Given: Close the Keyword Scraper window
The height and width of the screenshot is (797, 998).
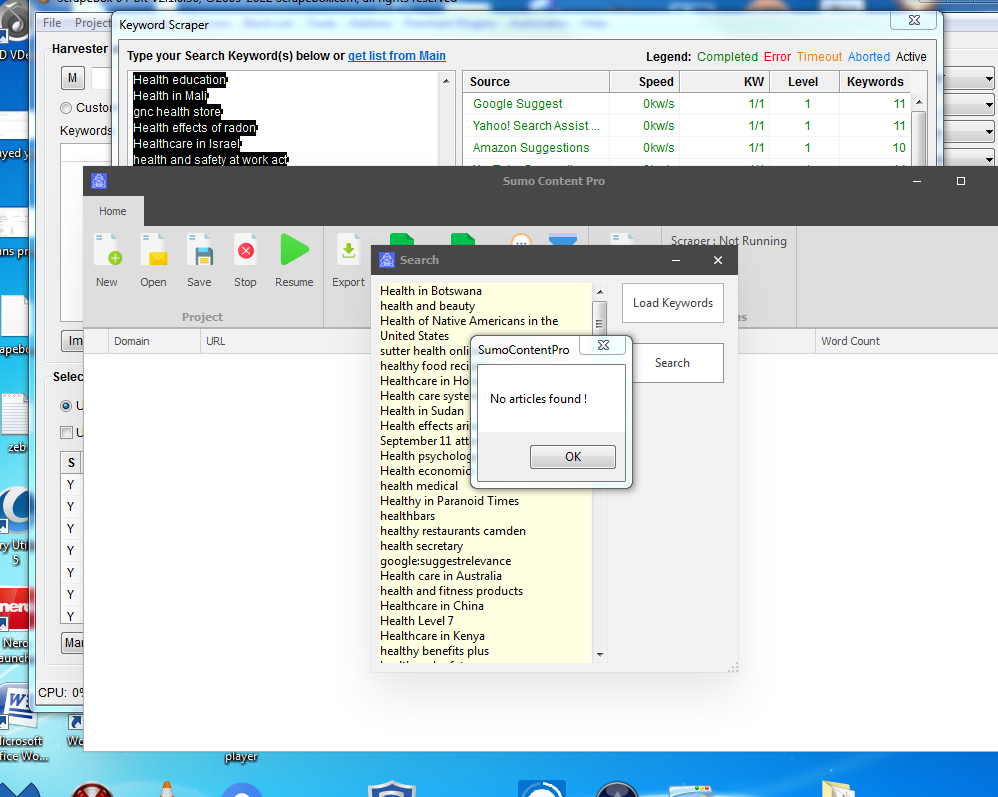Looking at the screenshot, I should coord(914,20).
